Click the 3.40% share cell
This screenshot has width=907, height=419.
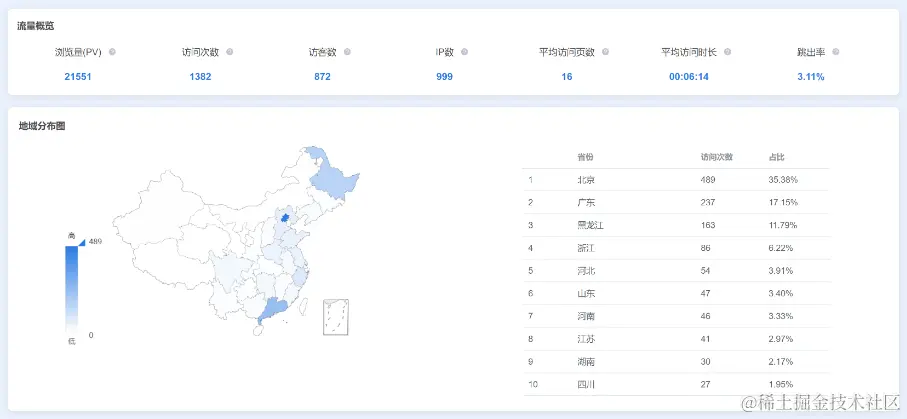point(781,293)
